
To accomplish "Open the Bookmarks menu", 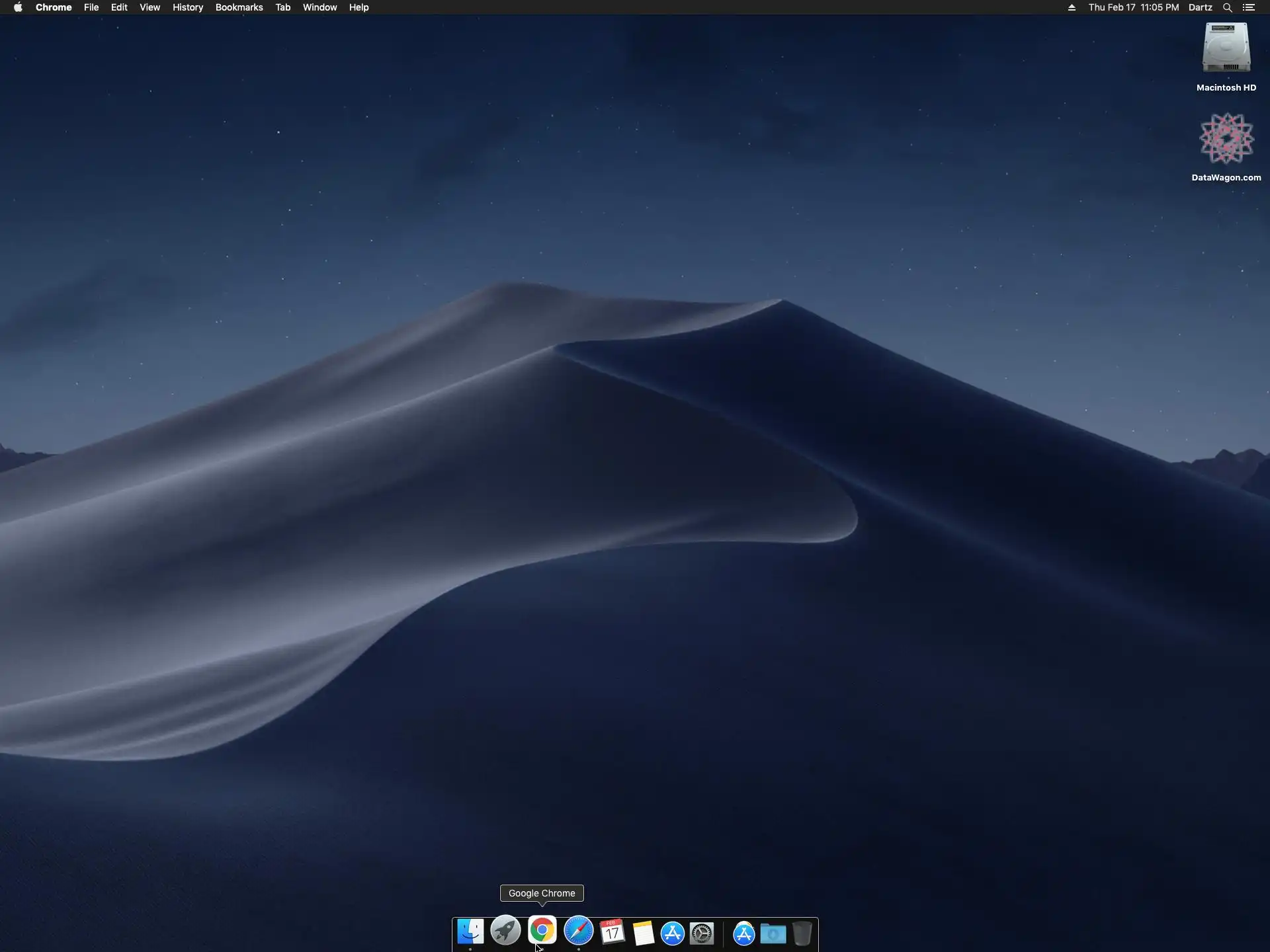I will pyautogui.click(x=239, y=7).
